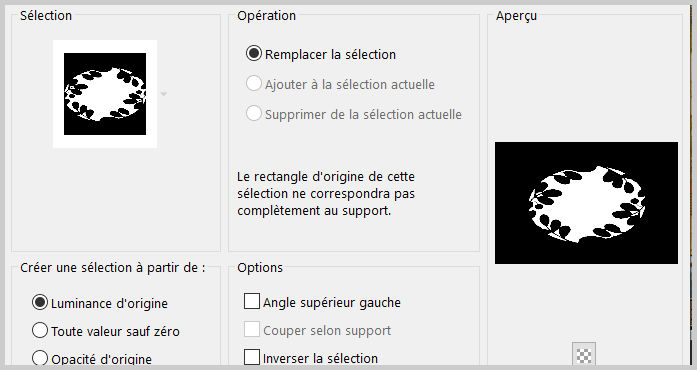Click the checkerboard transparency preview icon

pyautogui.click(x=584, y=355)
